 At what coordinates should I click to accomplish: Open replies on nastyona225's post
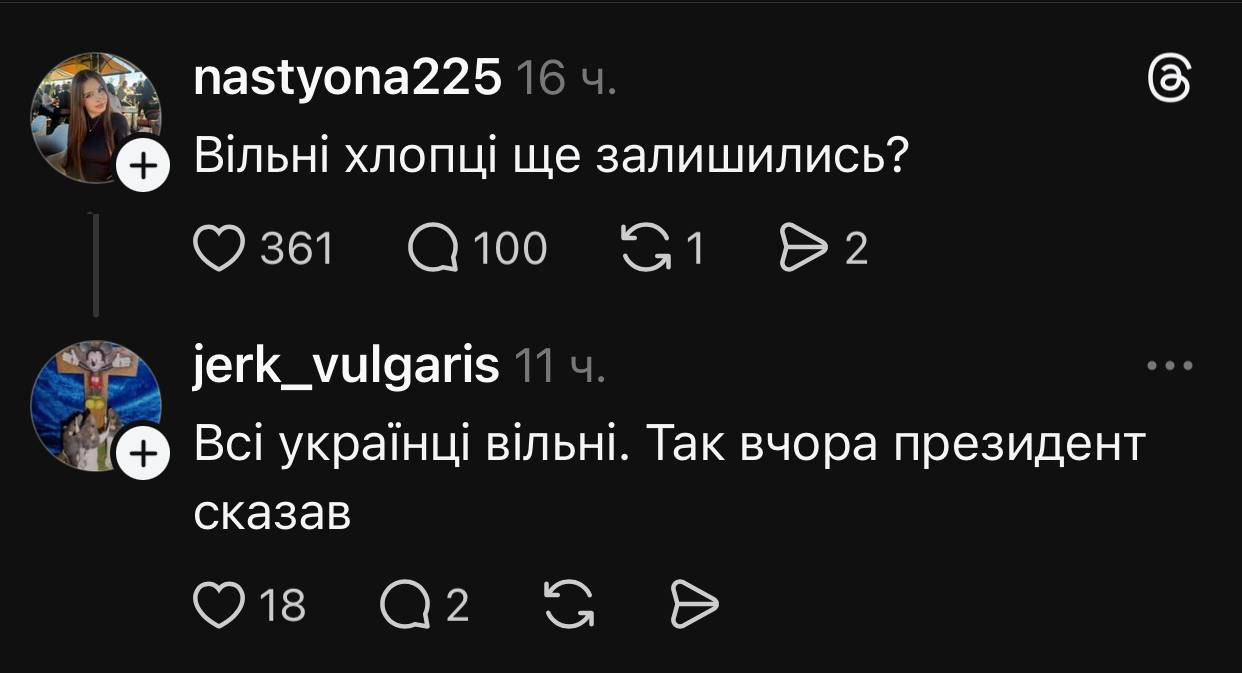tap(431, 249)
